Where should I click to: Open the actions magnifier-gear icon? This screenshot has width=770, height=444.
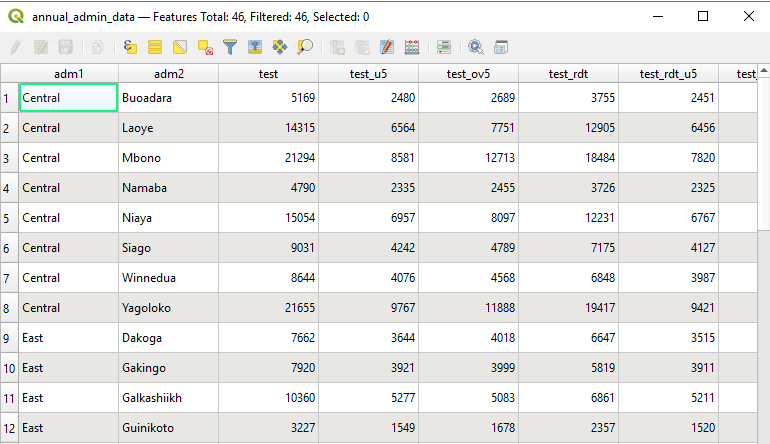point(475,47)
